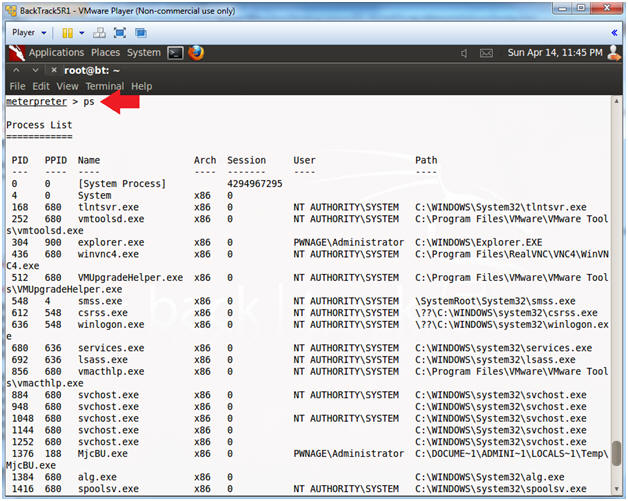Click the winlogon.exe process name

[x=111, y=324]
